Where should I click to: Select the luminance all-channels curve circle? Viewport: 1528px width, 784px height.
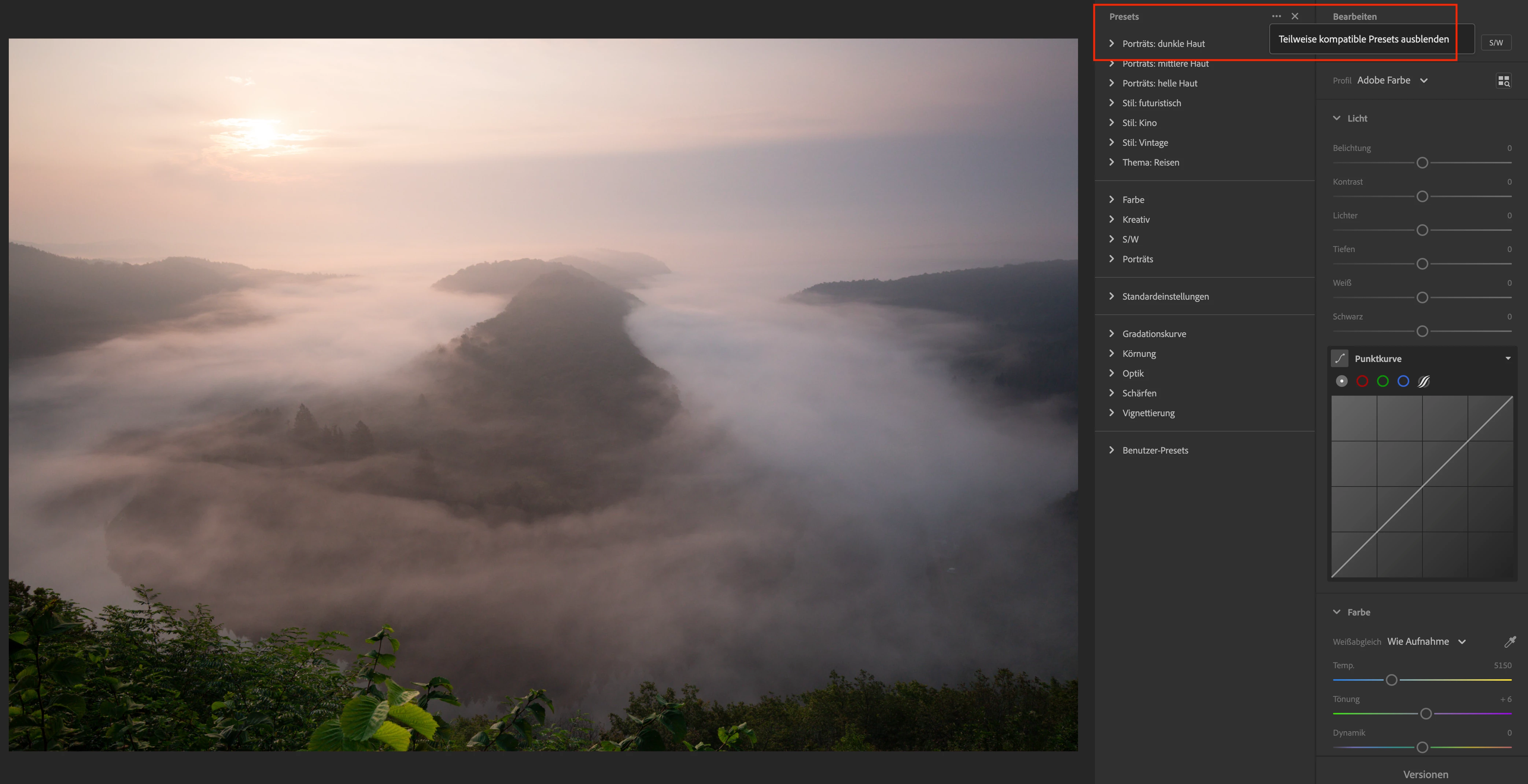pos(1342,381)
